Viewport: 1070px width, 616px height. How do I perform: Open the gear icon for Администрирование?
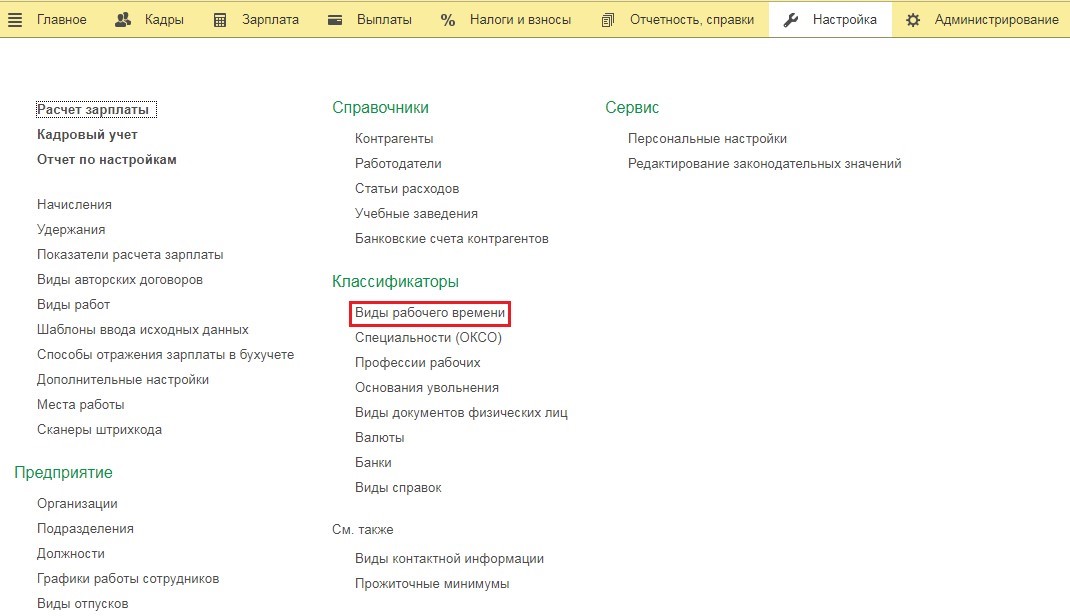[913, 18]
